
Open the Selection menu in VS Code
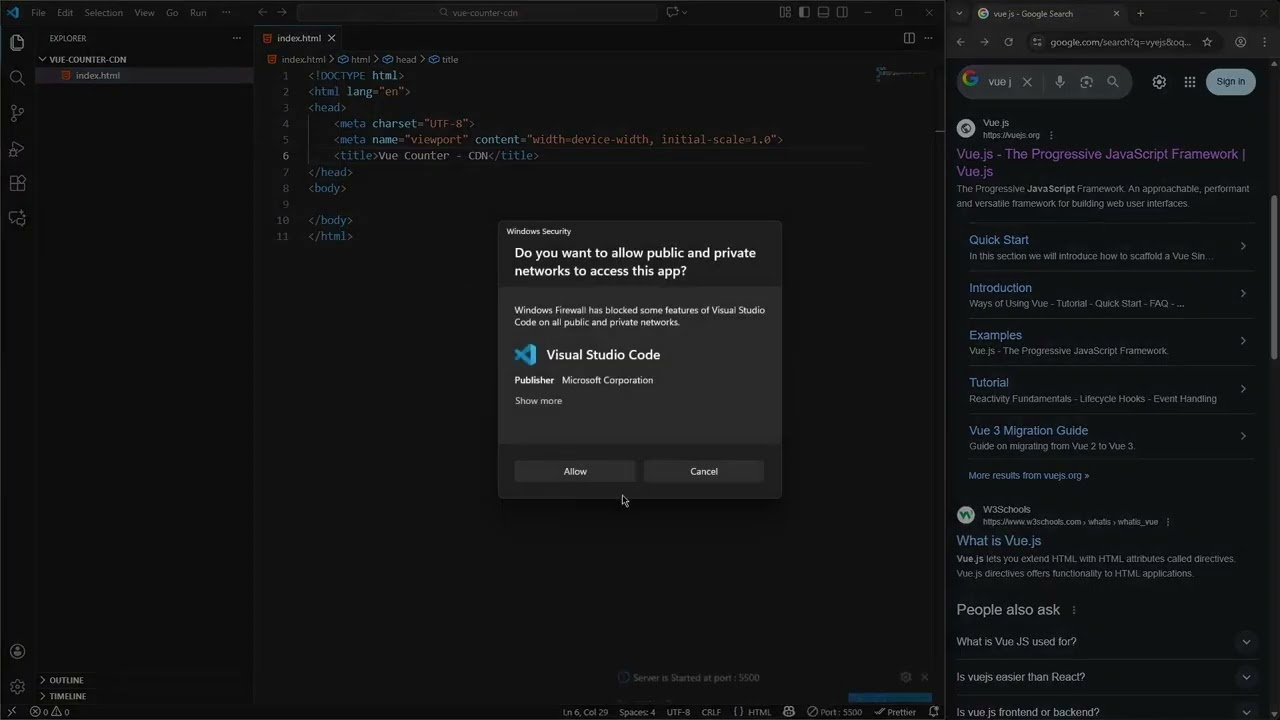point(103,13)
